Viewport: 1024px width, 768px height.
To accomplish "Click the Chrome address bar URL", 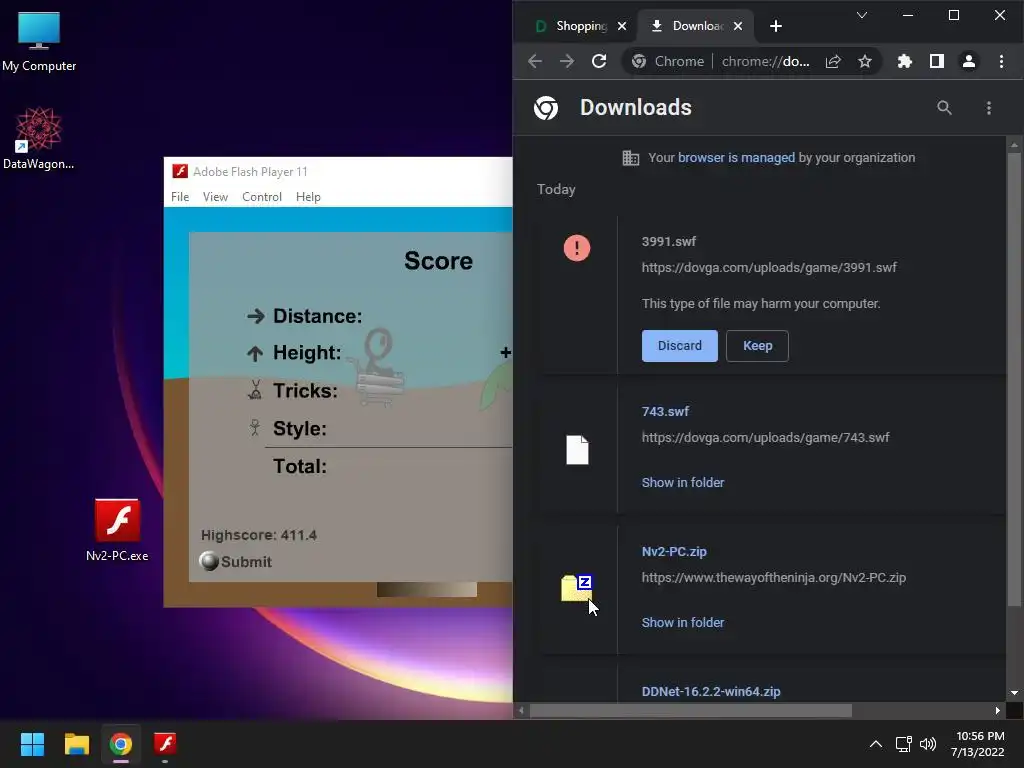I will [765, 61].
